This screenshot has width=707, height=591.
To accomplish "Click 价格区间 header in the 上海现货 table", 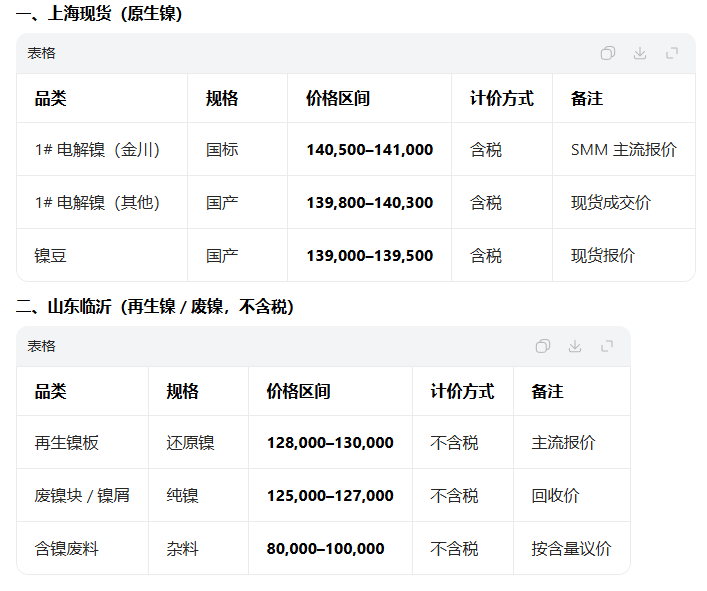I will point(338,99).
